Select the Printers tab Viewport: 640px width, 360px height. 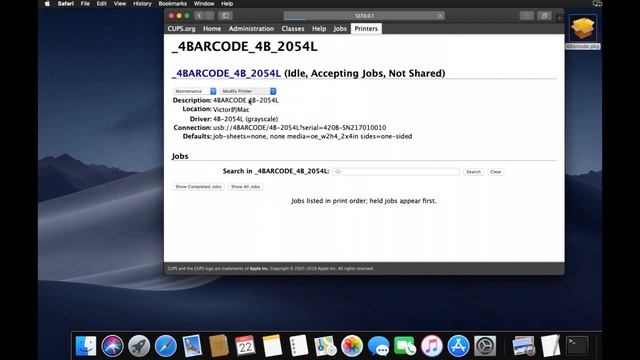(x=366, y=29)
